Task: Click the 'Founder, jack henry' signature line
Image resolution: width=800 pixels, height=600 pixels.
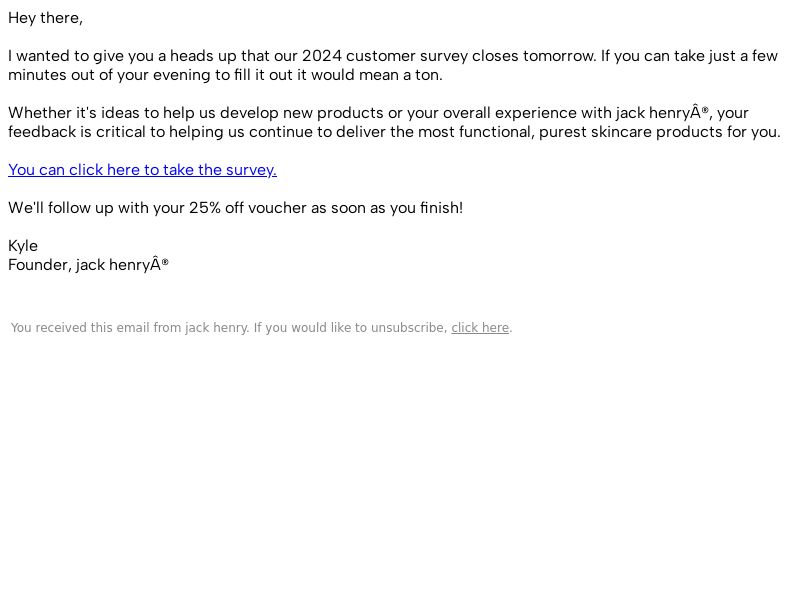Action: [88, 265]
